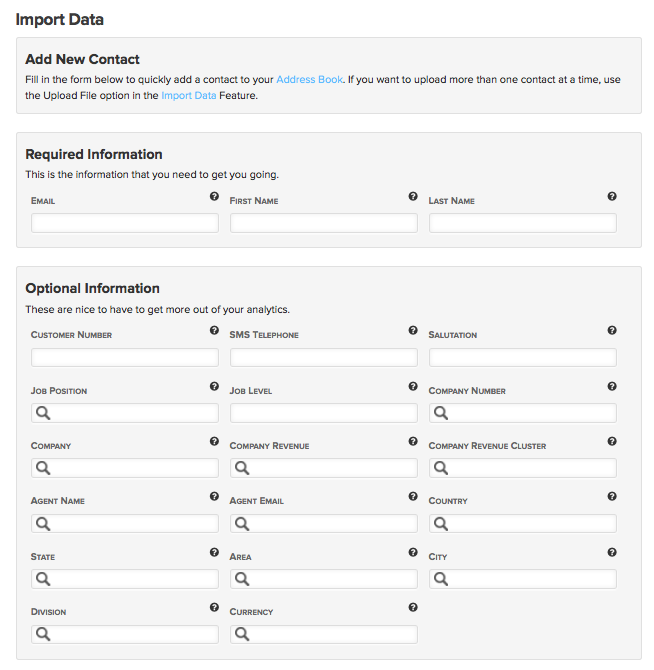Click the search icon in Job Position
The height and width of the screenshot is (670, 654).
click(42, 413)
